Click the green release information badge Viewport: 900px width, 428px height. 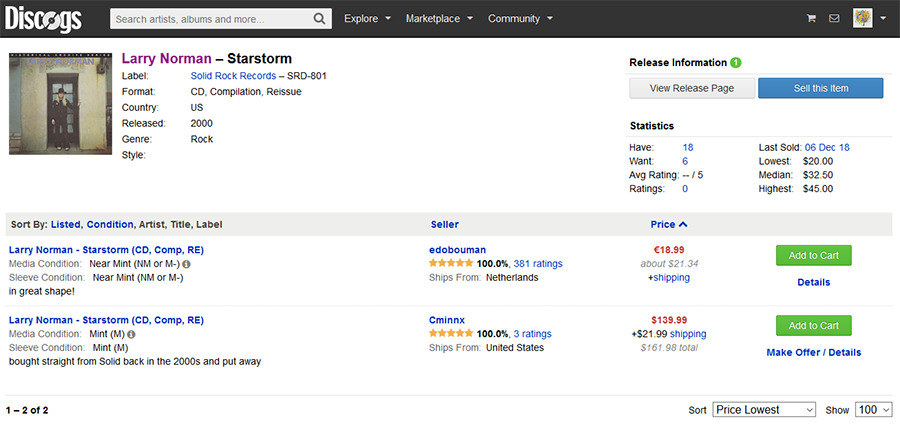point(736,63)
